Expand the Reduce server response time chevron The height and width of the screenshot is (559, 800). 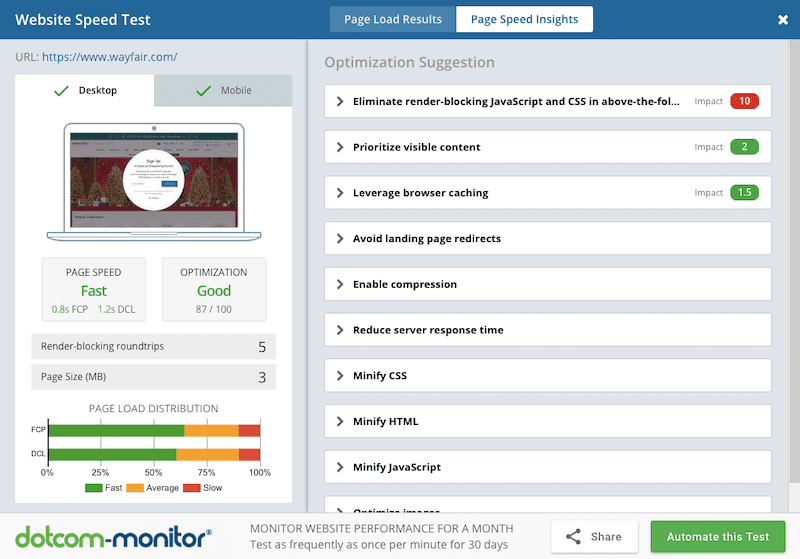pyautogui.click(x=340, y=330)
